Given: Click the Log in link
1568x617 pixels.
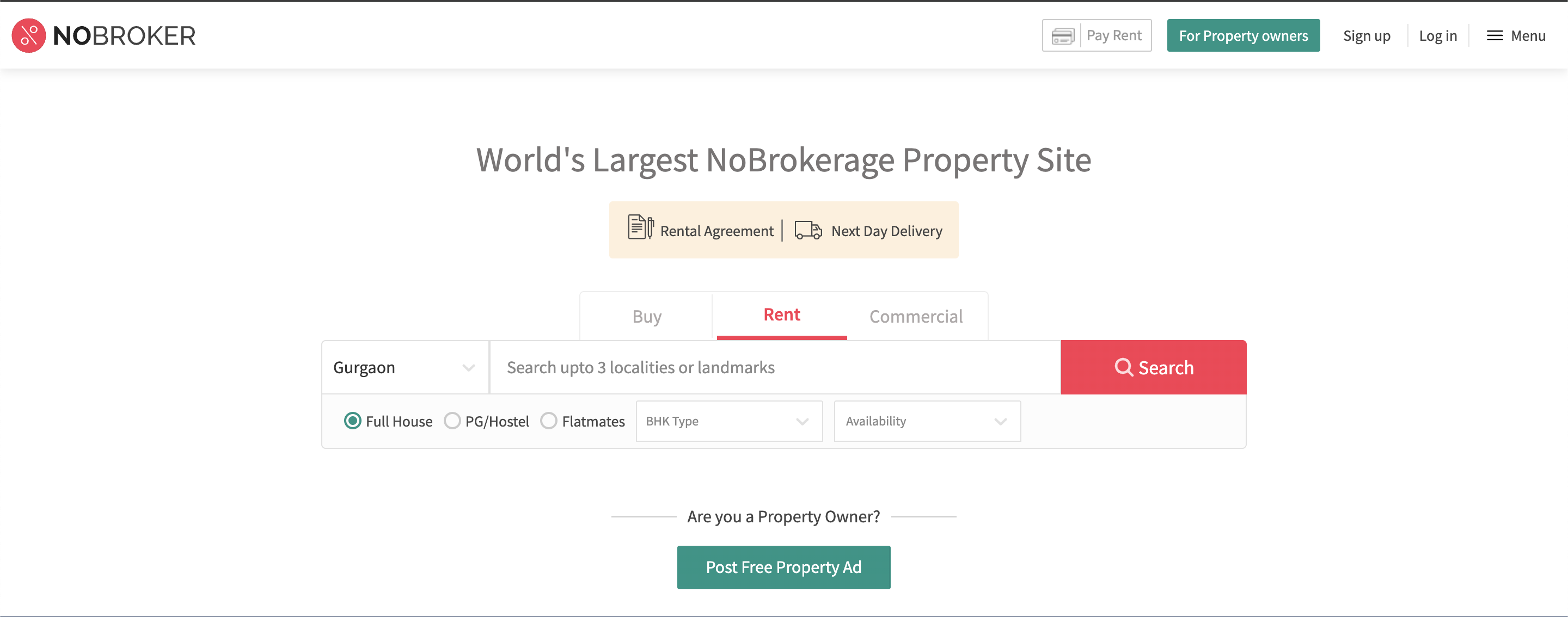Looking at the screenshot, I should [1438, 35].
